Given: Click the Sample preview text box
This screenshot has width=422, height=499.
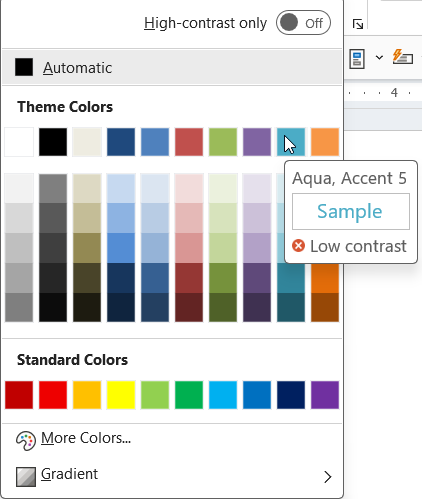Looking at the screenshot, I should tap(351, 211).
